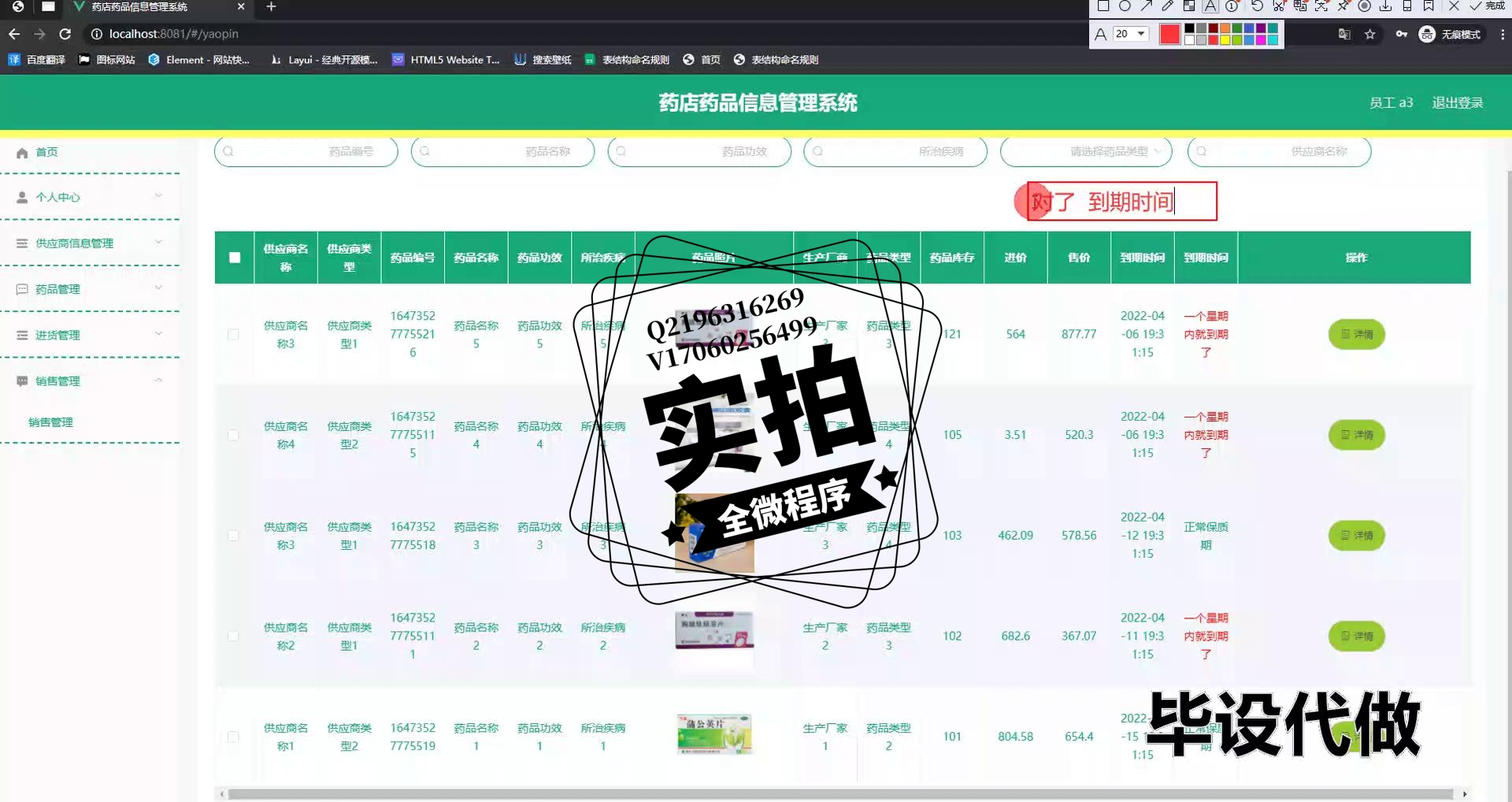
Task: Focus the 供应商名称 search field
Action: tap(1279, 151)
